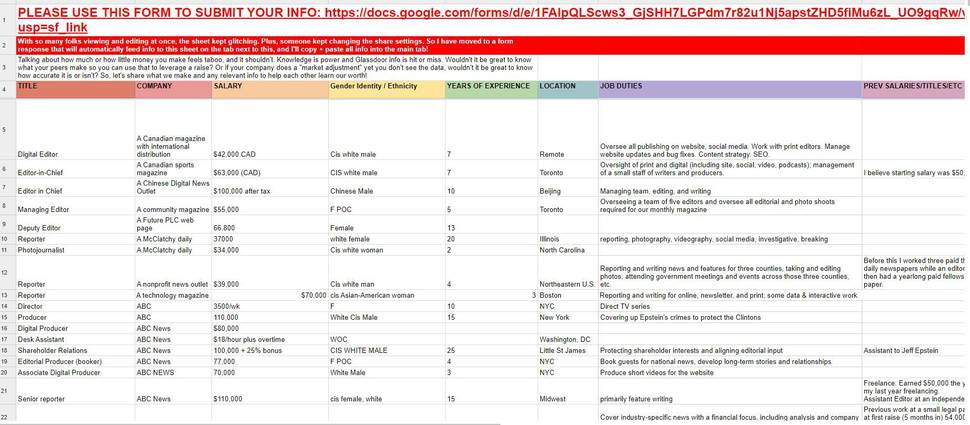Click the 'A Chinese Digital News Outlet' cell
The image size is (970, 425).
coord(173,187)
